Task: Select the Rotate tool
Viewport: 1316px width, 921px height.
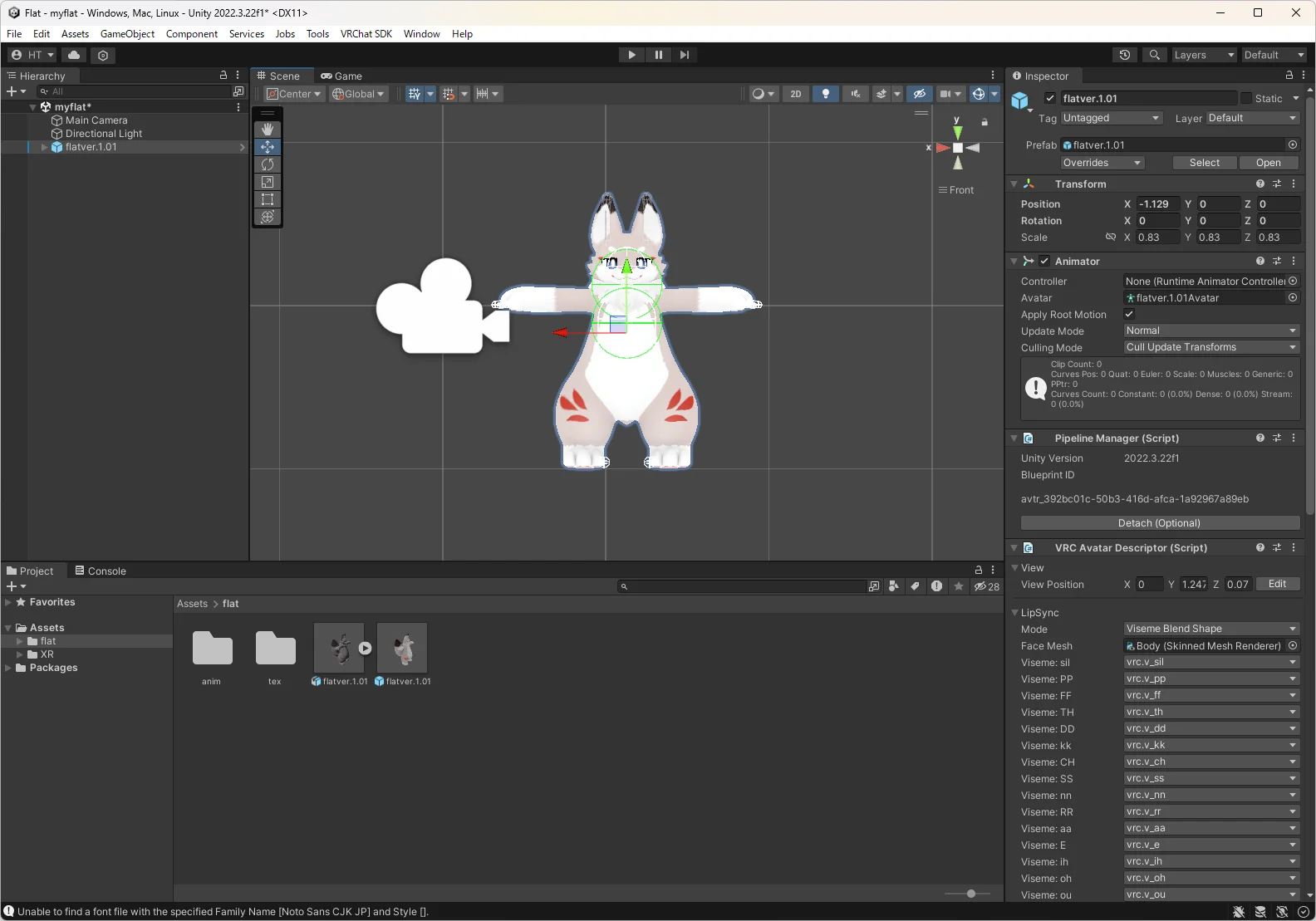Action: pos(268,164)
